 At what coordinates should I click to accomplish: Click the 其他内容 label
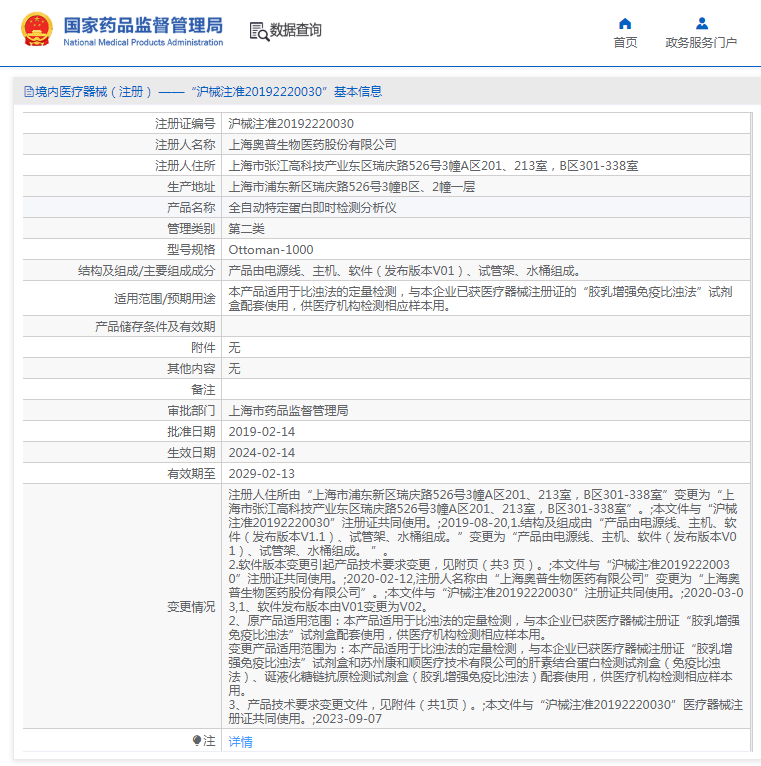(x=191, y=368)
